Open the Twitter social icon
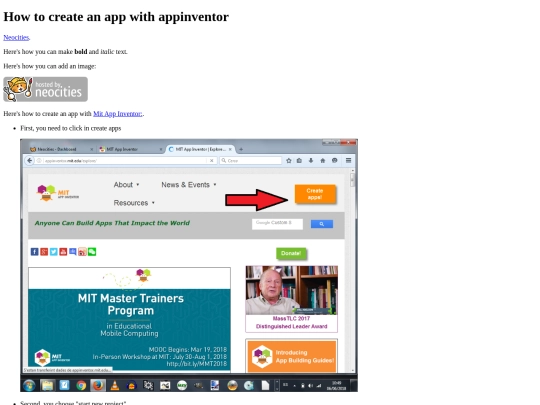 coord(54,252)
